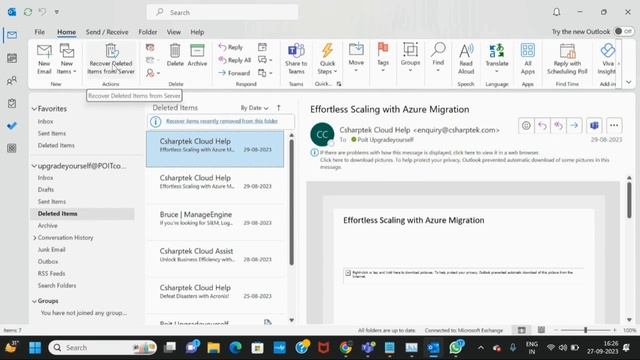640x360 pixels.
Task: Open Tasks clipboard icon in sidebar
Action: (x=12, y=103)
